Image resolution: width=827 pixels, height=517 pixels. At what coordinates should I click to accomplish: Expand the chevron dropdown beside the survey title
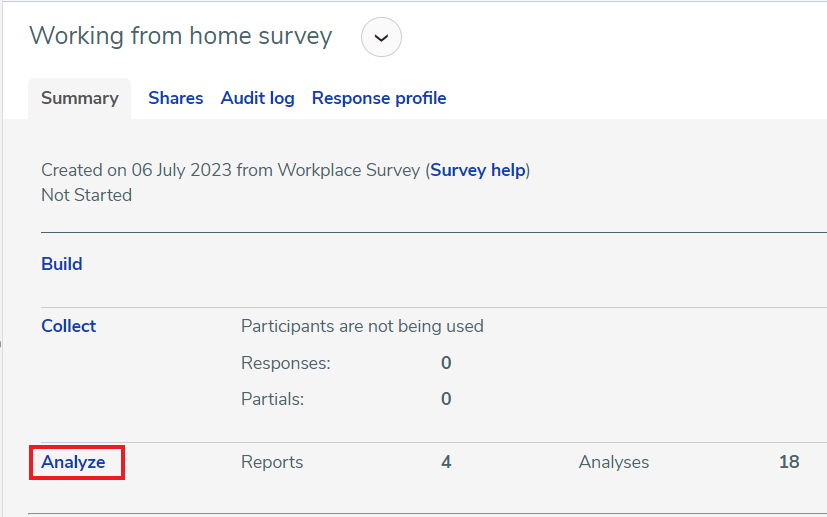click(x=381, y=37)
